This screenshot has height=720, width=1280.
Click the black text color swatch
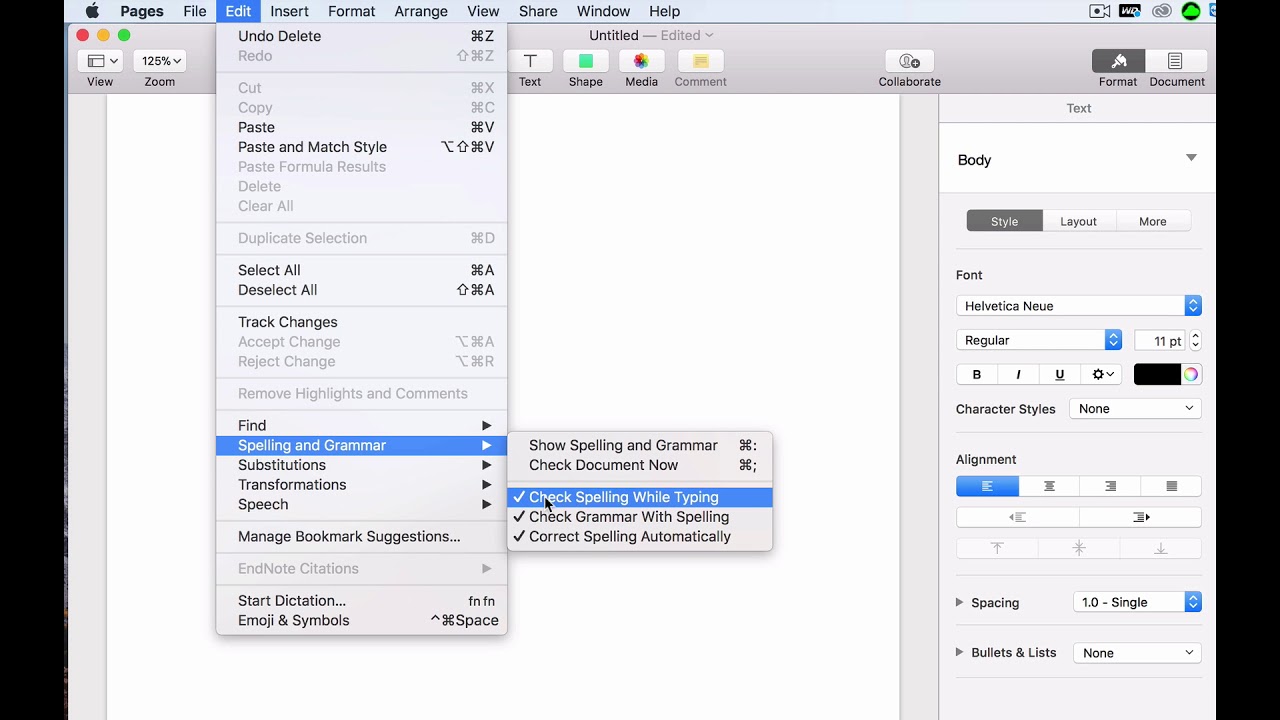[1157, 374]
